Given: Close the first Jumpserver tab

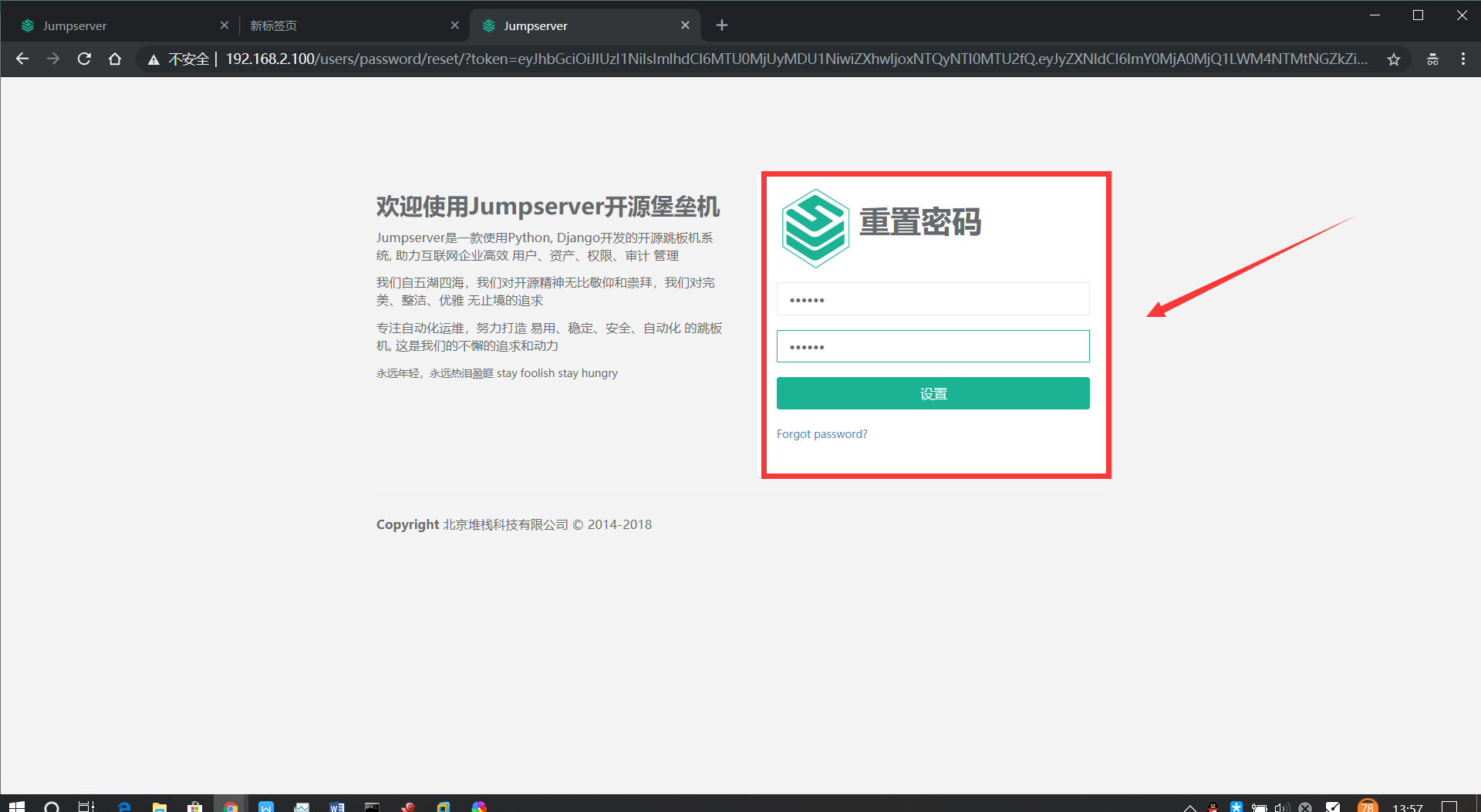Looking at the screenshot, I should [x=224, y=25].
